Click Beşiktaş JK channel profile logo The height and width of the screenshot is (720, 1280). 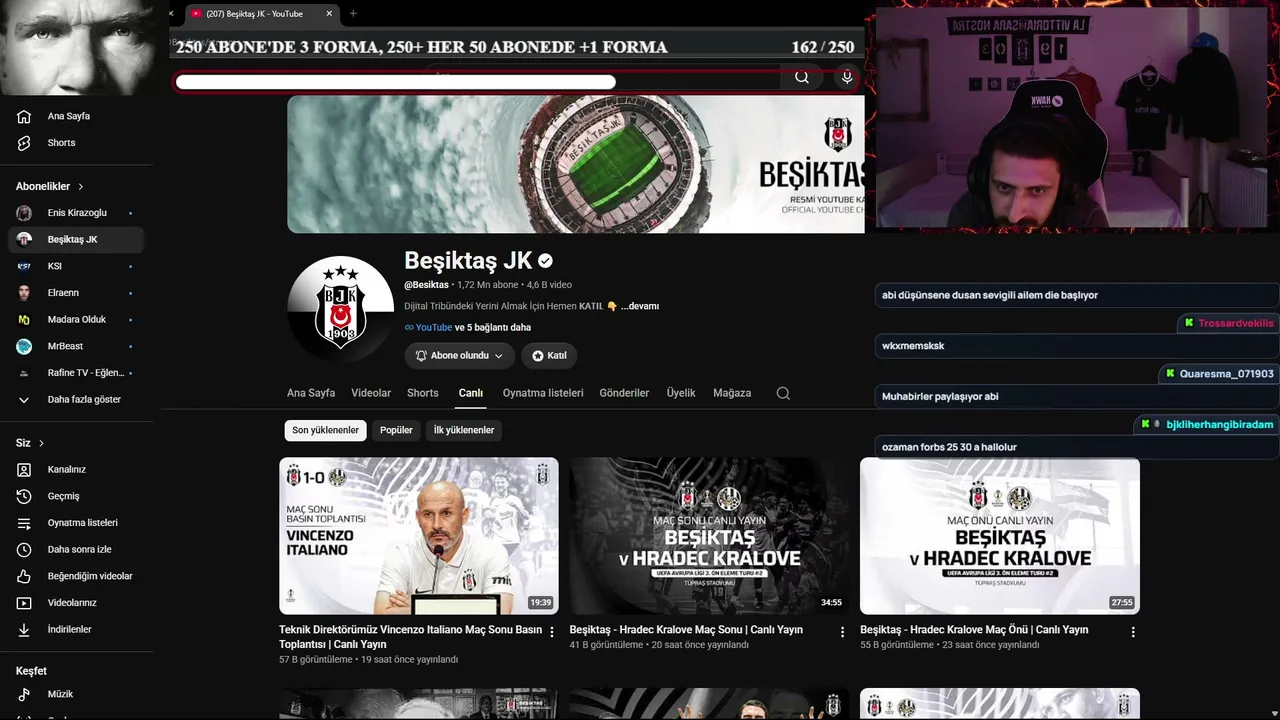(x=340, y=309)
